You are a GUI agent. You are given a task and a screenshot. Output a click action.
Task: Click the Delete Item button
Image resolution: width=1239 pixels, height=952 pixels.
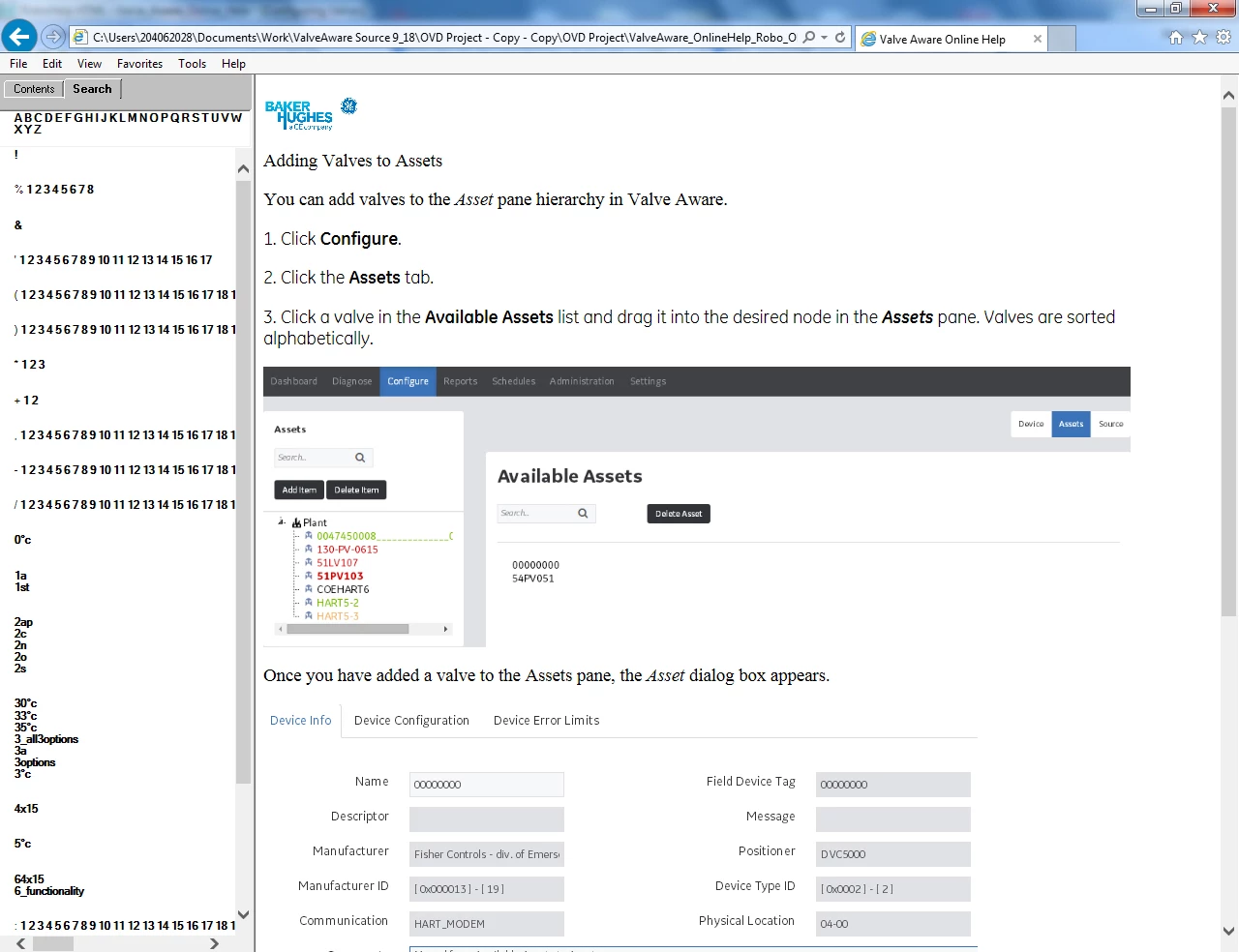(356, 491)
